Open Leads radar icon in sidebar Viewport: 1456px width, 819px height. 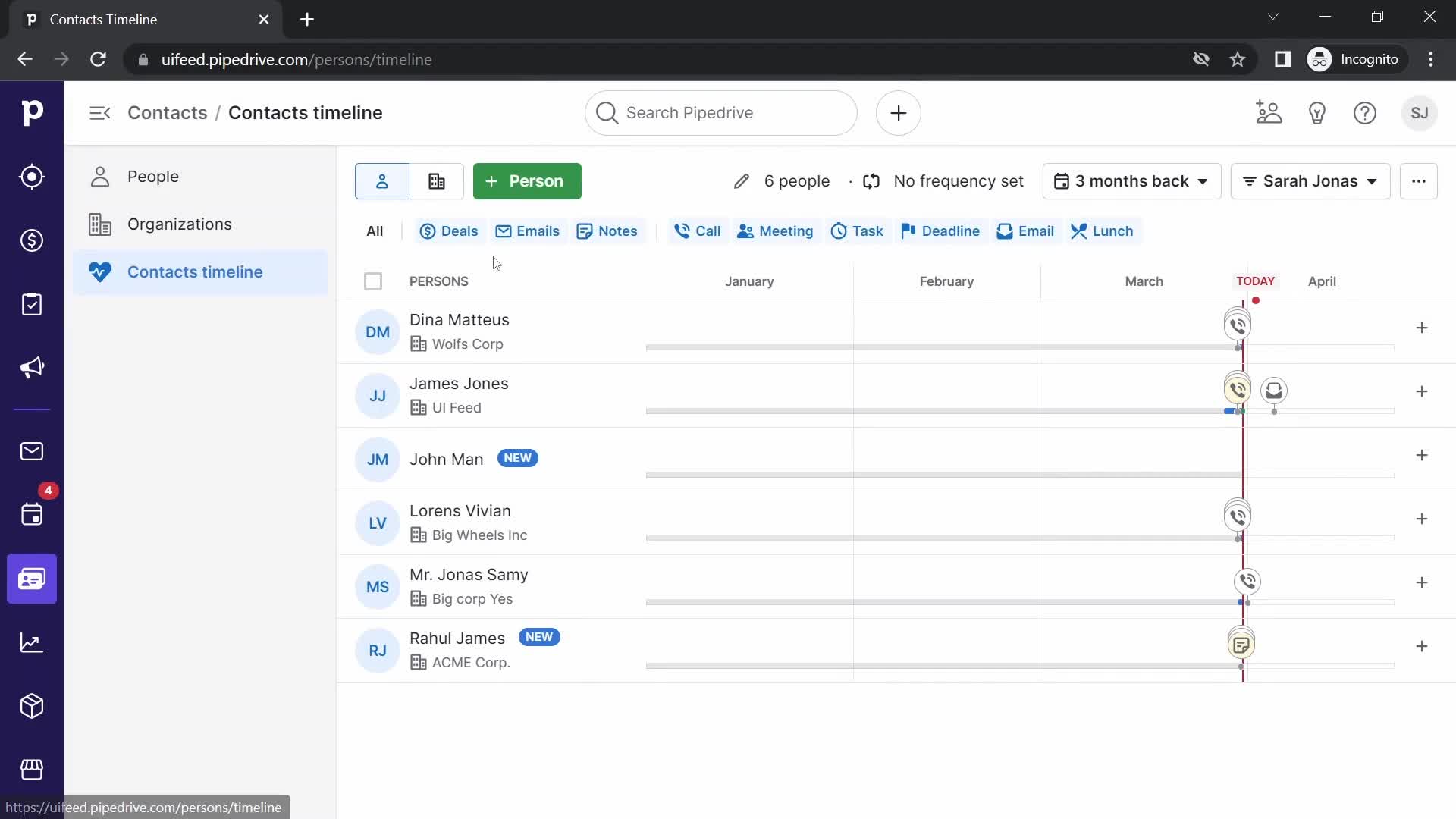tap(32, 177)
